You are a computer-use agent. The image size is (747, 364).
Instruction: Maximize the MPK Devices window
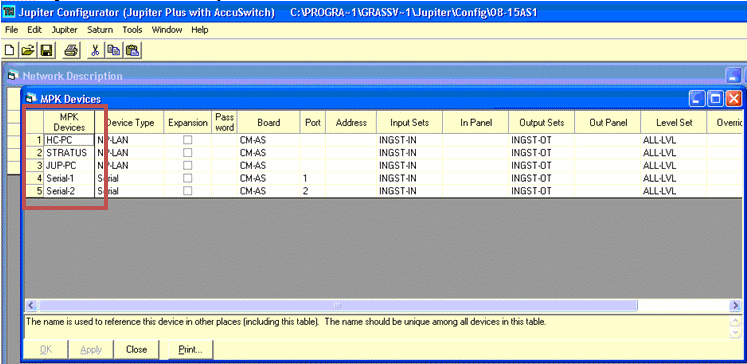pyautogui.click(x=715, y=99)
